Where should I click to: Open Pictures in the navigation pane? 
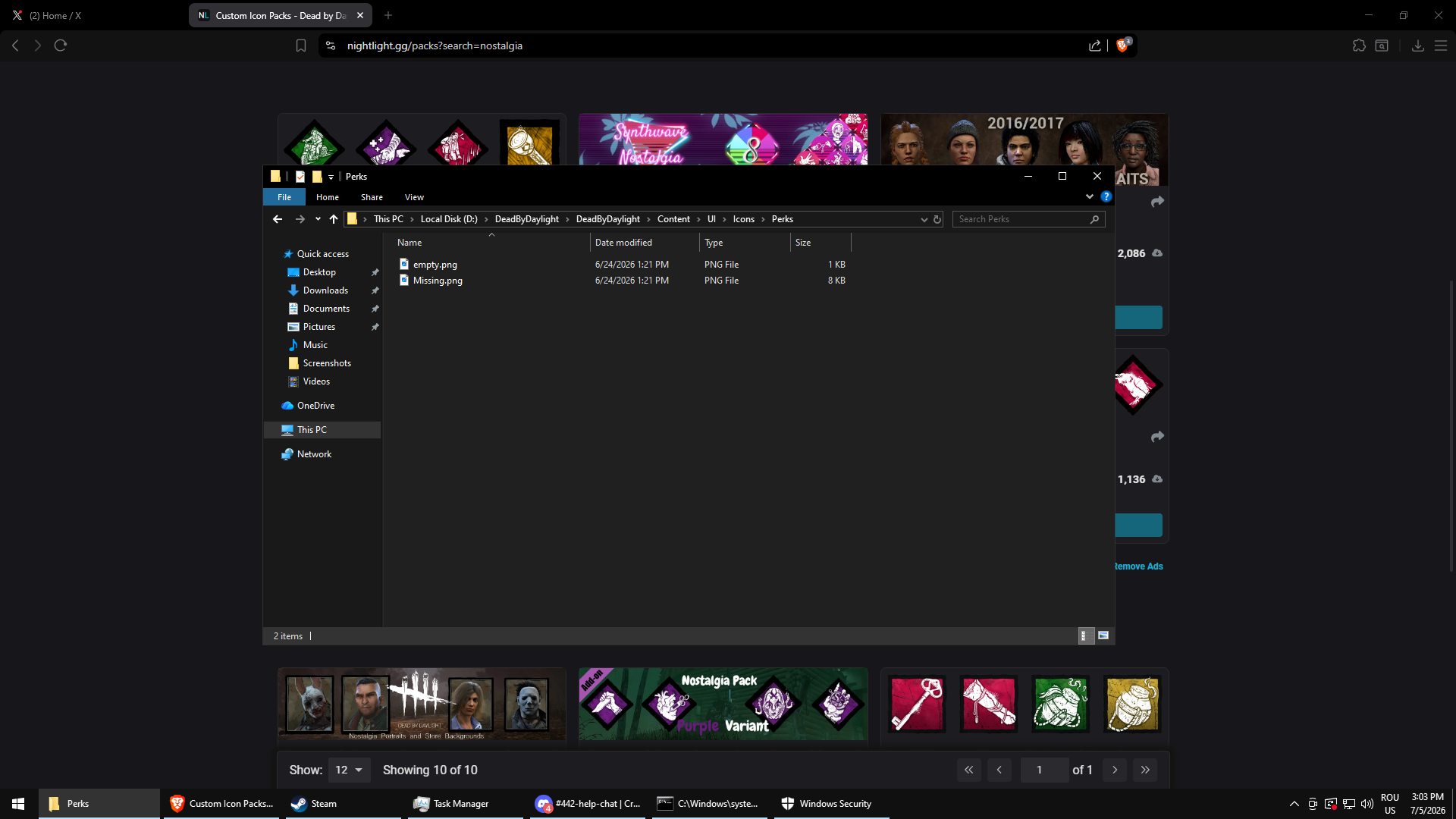point(319,327)
